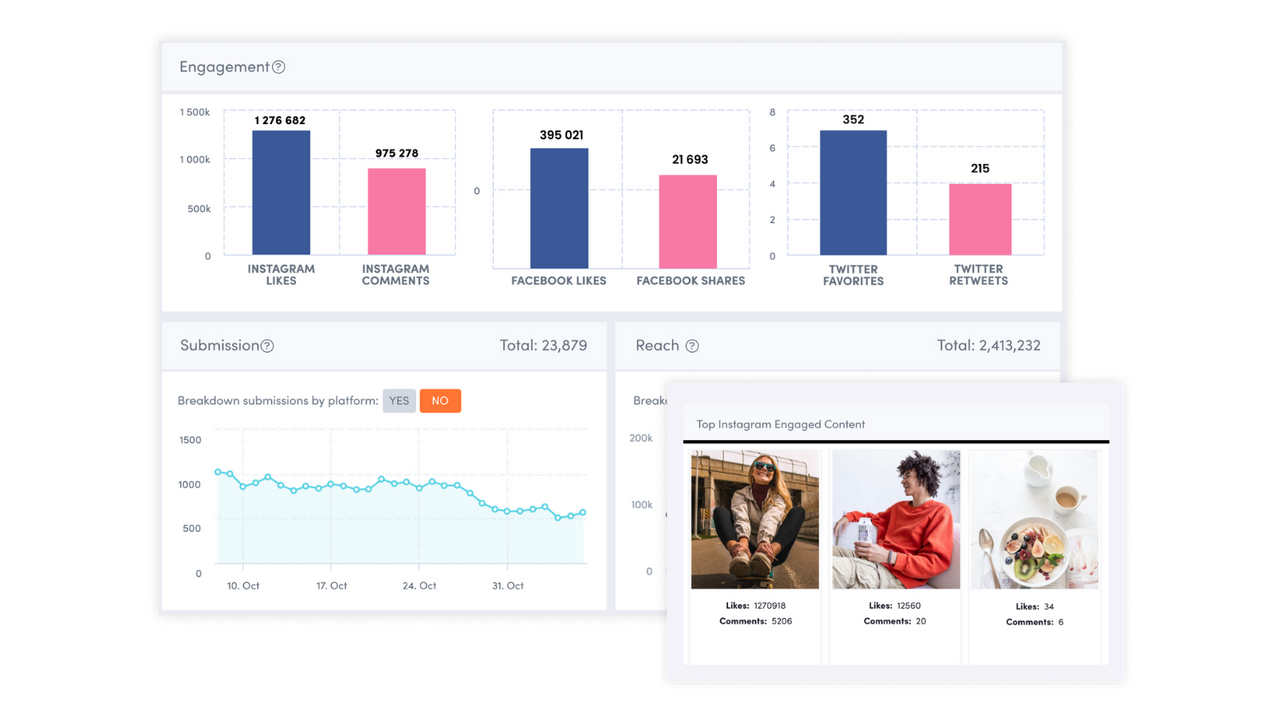The width and height of the screenshot is (1280, 720).
Task: Click the Reach panel title
Action: pos(657,345)
